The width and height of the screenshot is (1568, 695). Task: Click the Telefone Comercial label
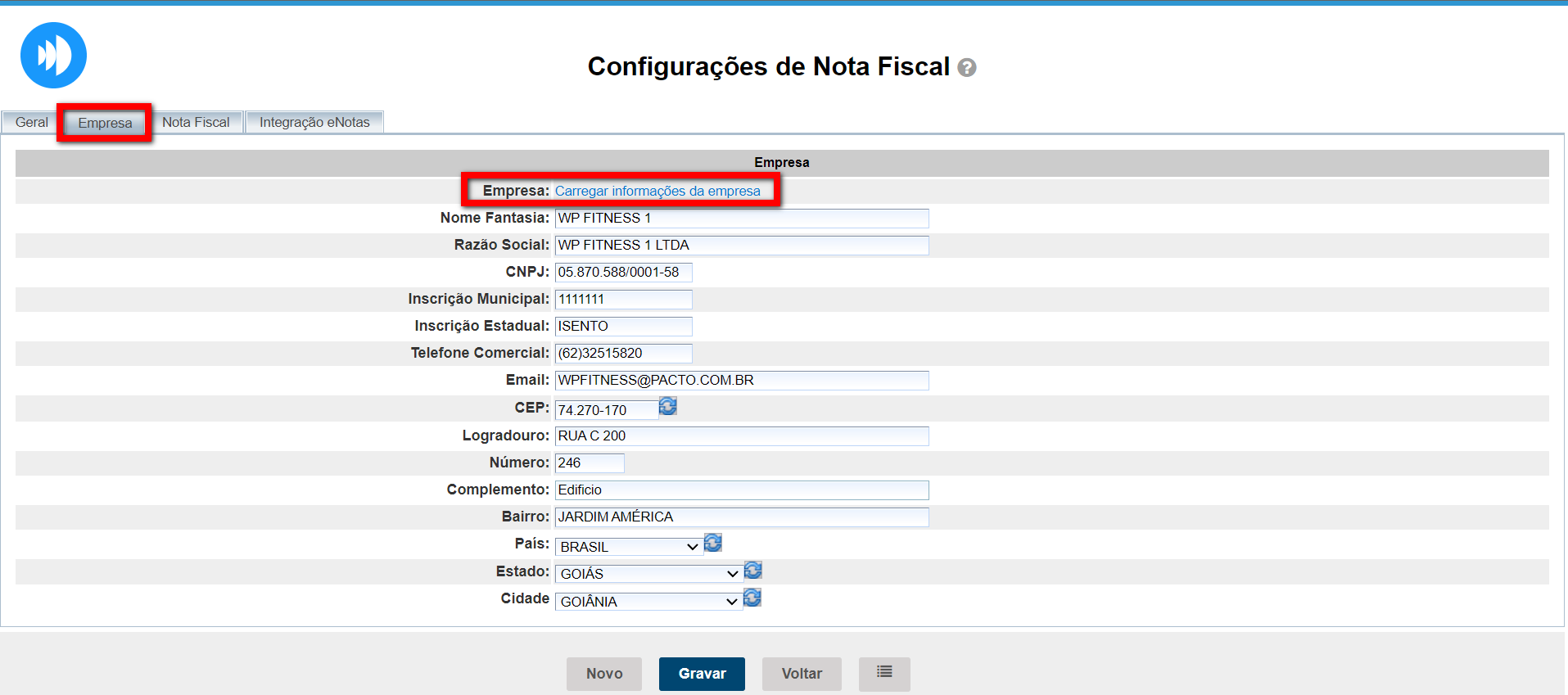point(481,353)
